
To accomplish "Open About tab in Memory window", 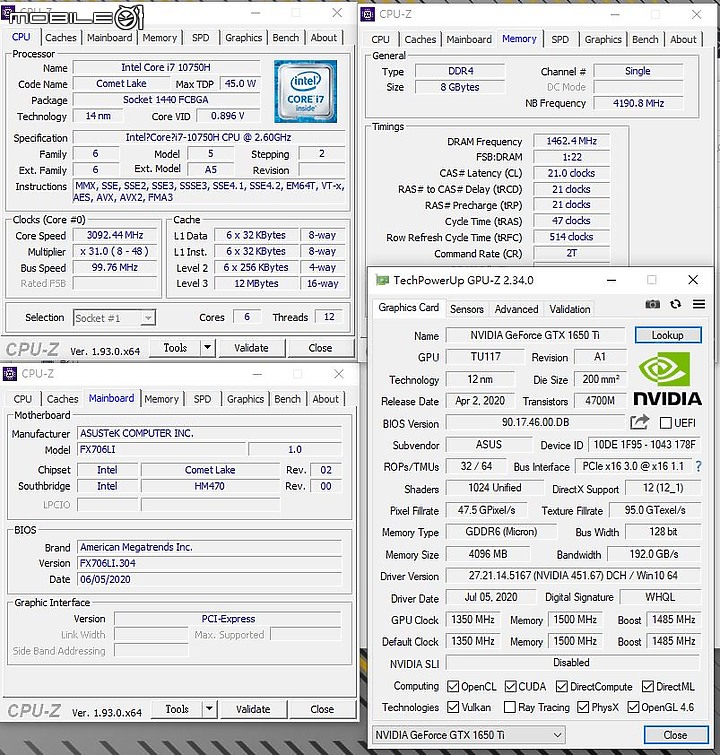I will click(683, 39).
